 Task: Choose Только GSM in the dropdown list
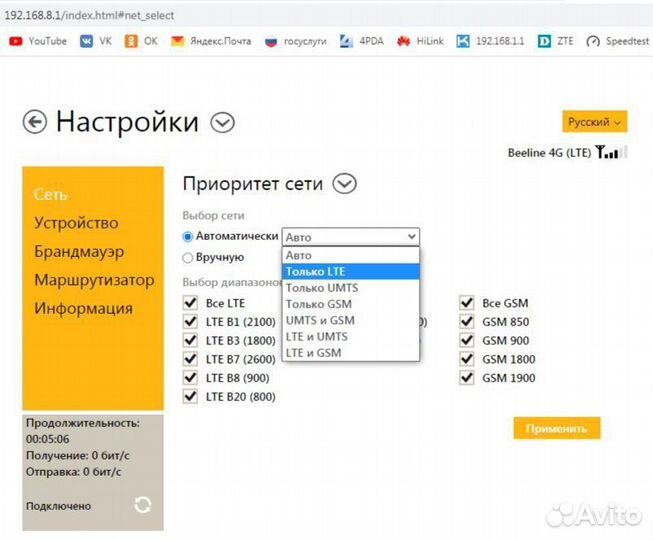click(x=351, y=304)
